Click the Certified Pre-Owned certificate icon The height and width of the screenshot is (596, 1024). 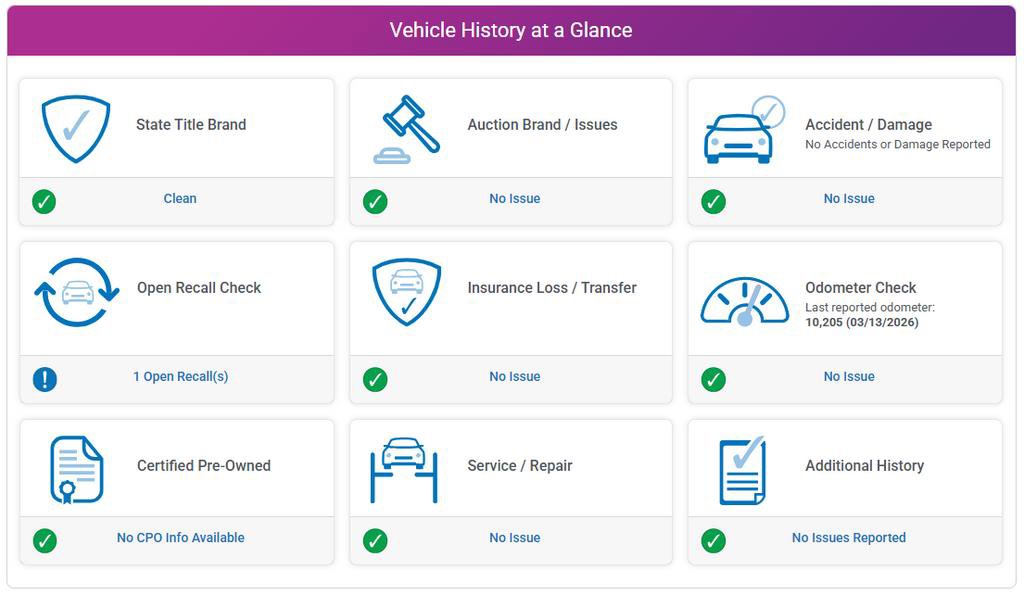(77, 469)
